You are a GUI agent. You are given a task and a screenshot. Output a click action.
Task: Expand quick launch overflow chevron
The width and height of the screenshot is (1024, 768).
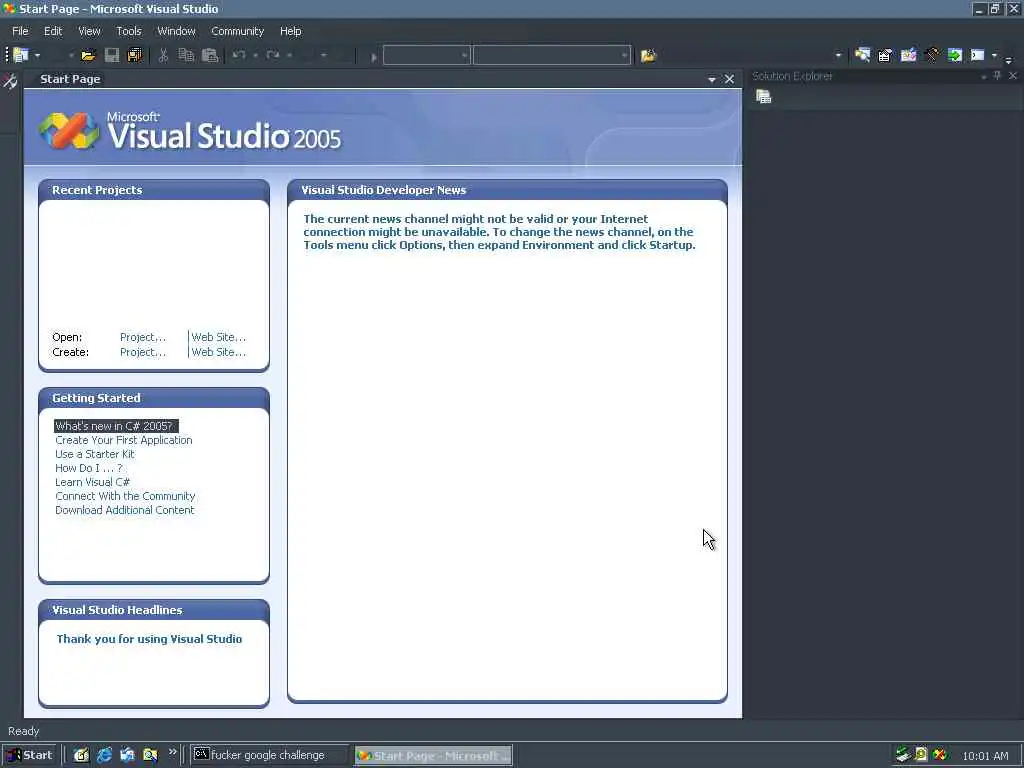tap(172, 752)
